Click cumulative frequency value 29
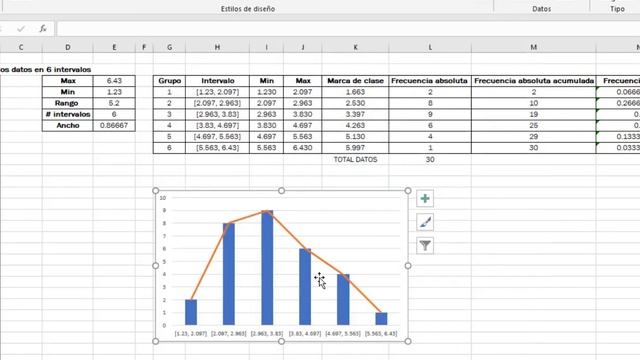 point(534,137)
